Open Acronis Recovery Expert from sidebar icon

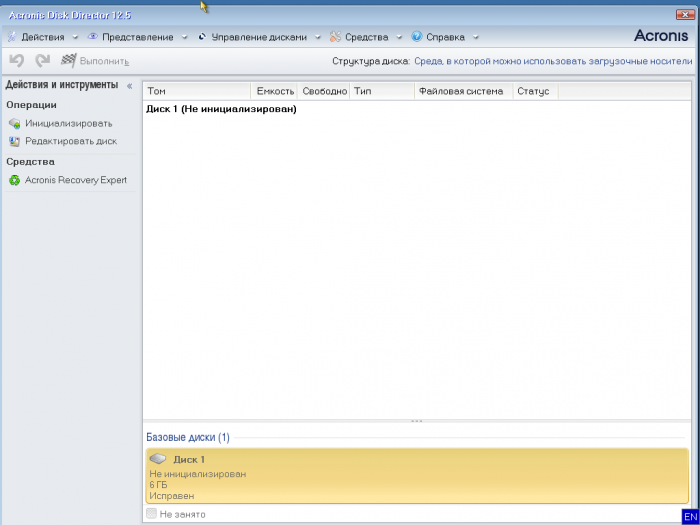[14, 181]
